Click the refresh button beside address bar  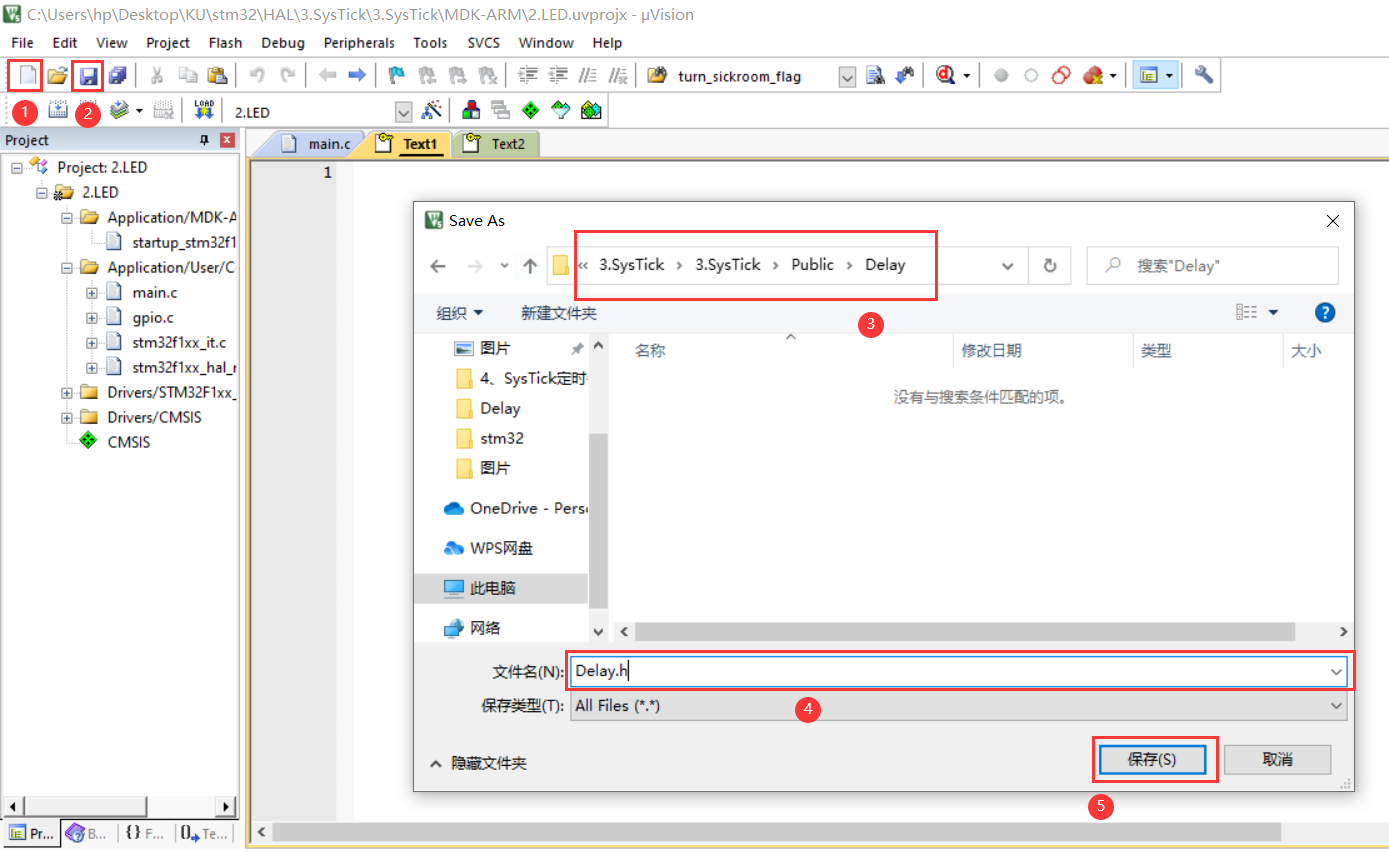(x=1049, y=266)
